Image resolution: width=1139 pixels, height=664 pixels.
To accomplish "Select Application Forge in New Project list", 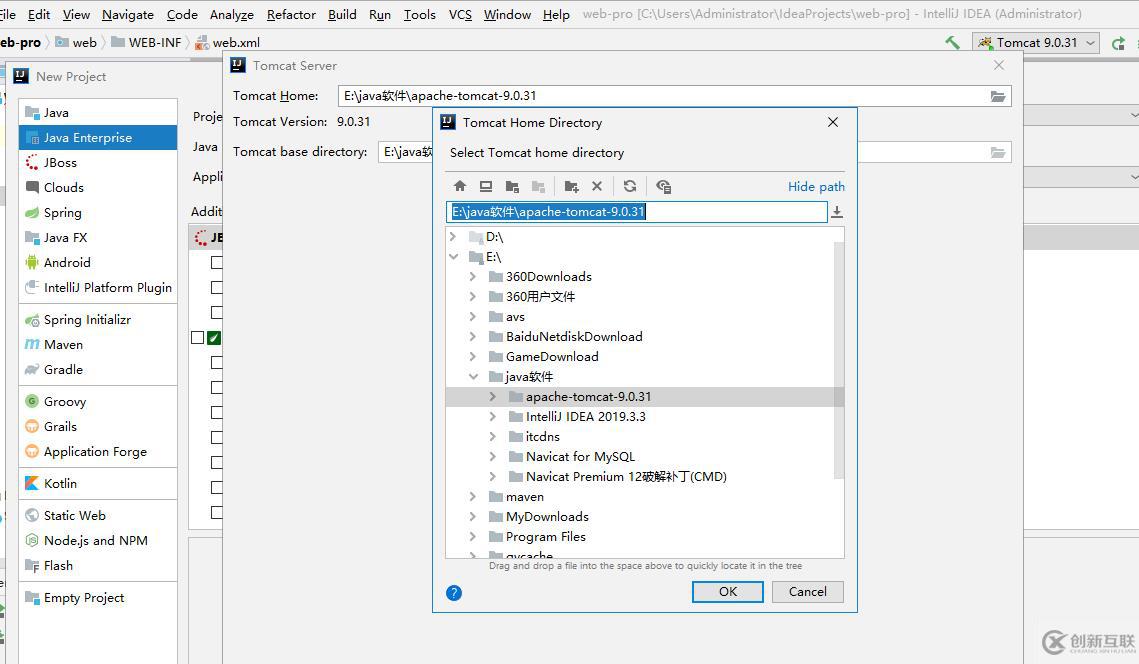I will pos(98,452).
